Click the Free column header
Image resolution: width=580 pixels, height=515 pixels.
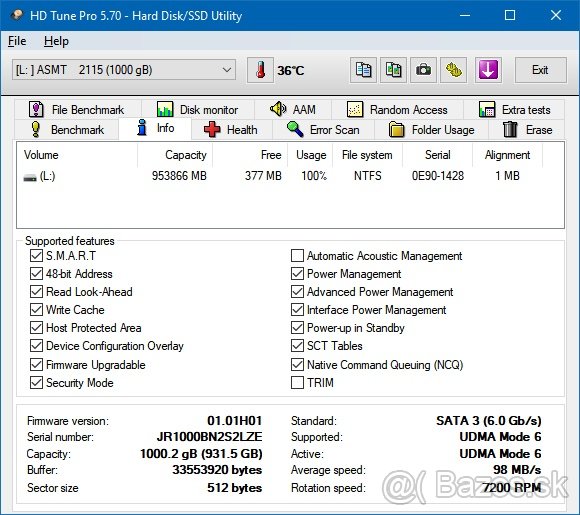(x=250, y=155)
